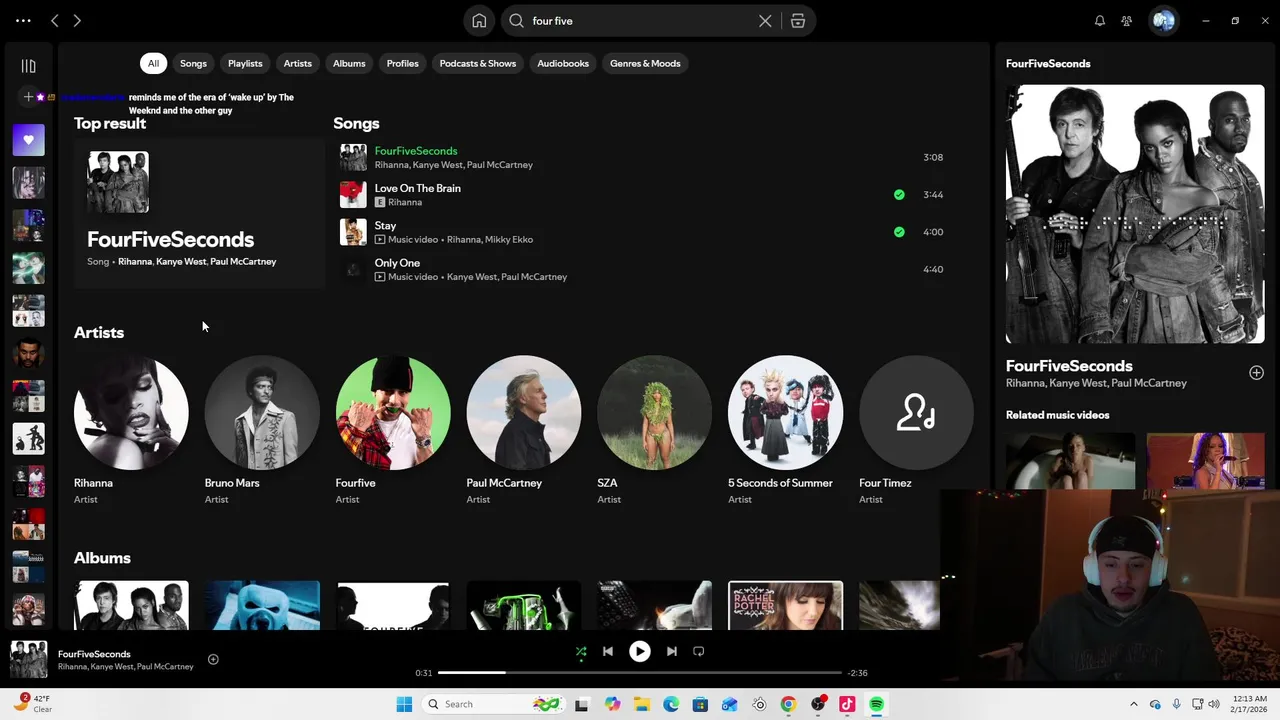The height and width of the screenshot is (720, 1280).
Task: Open Fourfive artist card
Action: (393, 430)
